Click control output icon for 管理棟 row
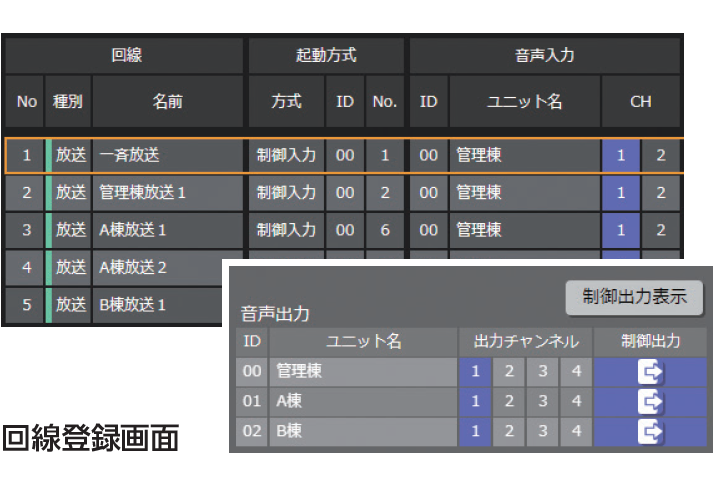Image resolution: width=714 pixels, height=484 pixels. [650, 372]
